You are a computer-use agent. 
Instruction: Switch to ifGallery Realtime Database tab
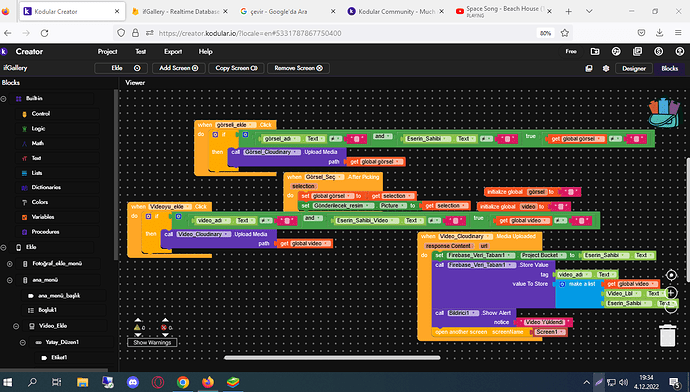pos(180,11)
